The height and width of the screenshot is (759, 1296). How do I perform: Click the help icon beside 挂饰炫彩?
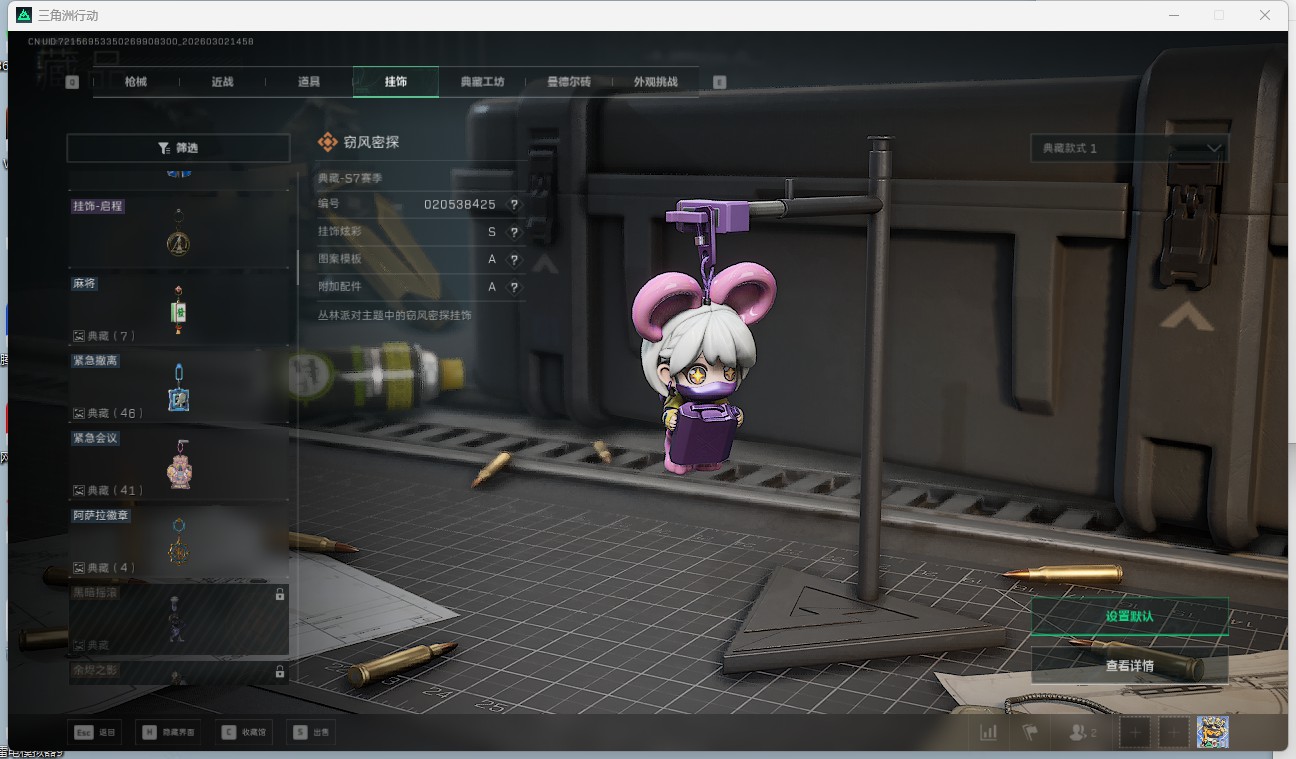coord(514,232)
